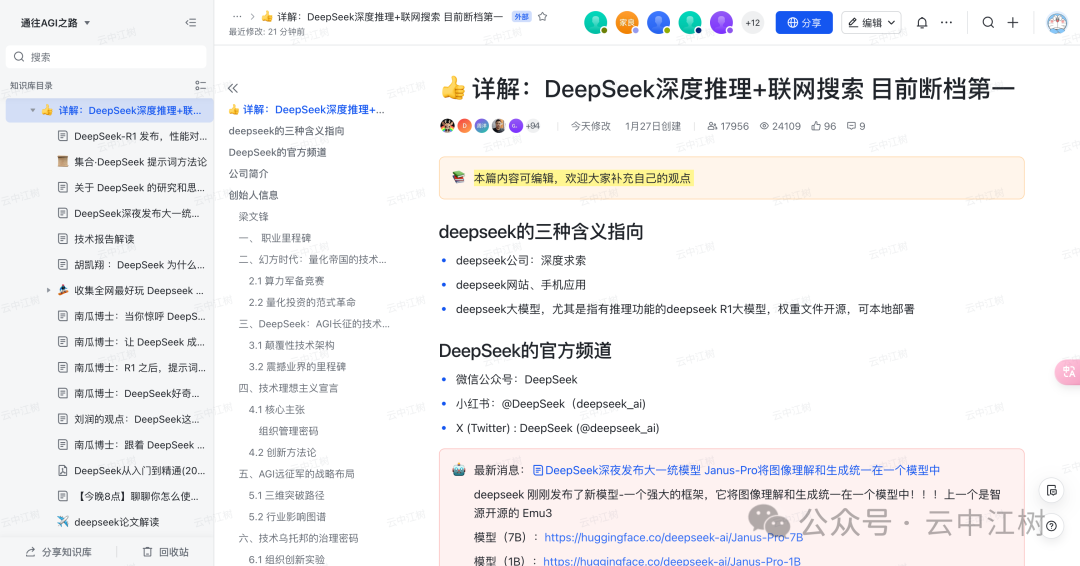
Task: Open the help question mark button
Action: point(1051,526)
